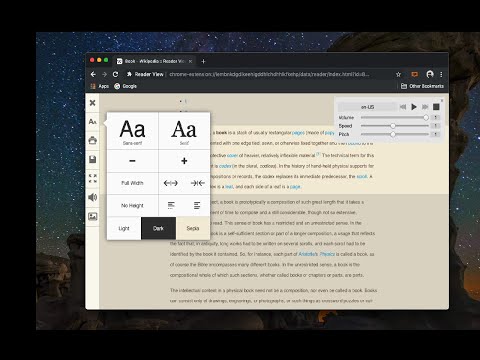Click the Volume value box

435,118
